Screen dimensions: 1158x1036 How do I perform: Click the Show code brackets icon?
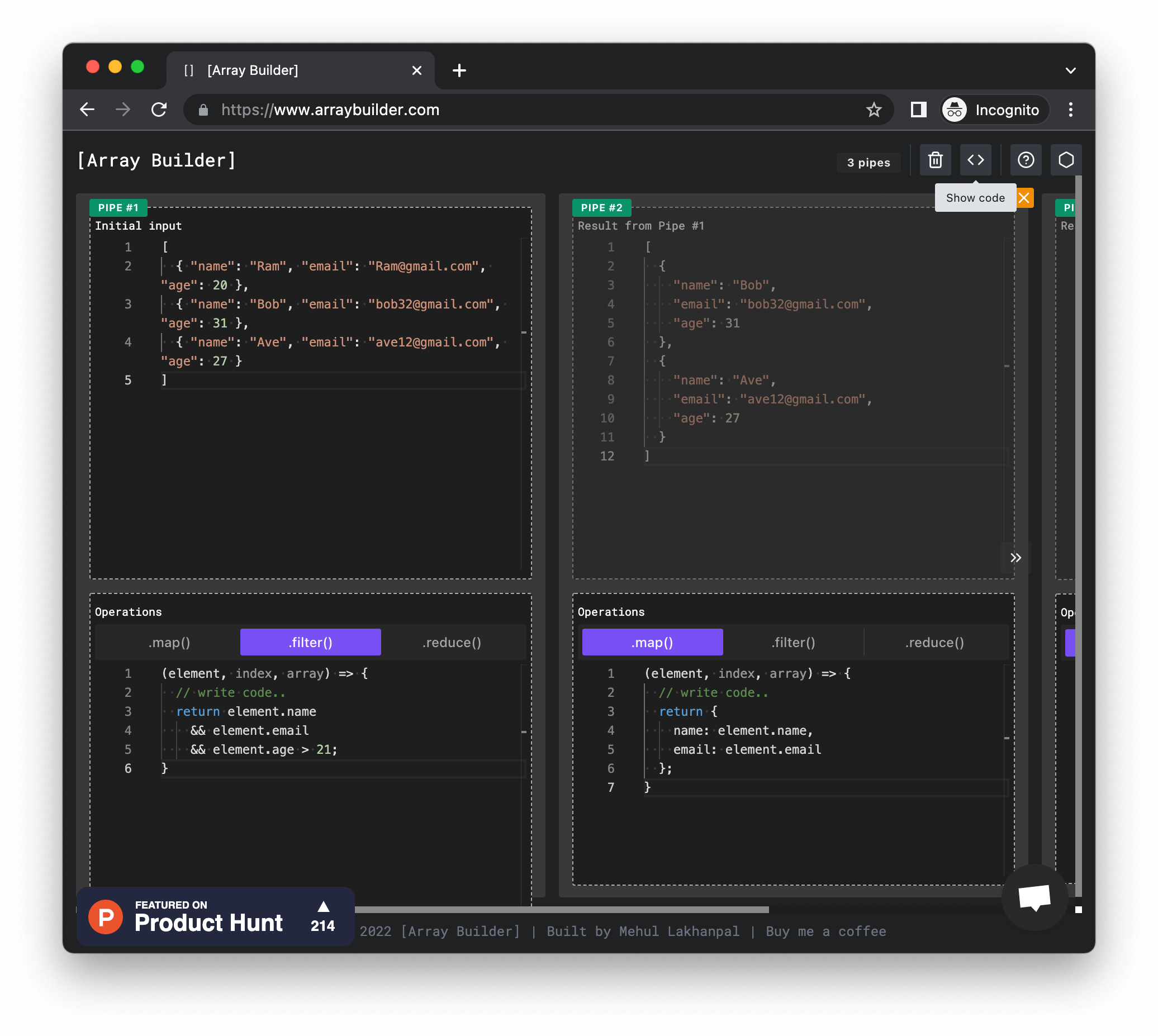[x=975, y=160]
